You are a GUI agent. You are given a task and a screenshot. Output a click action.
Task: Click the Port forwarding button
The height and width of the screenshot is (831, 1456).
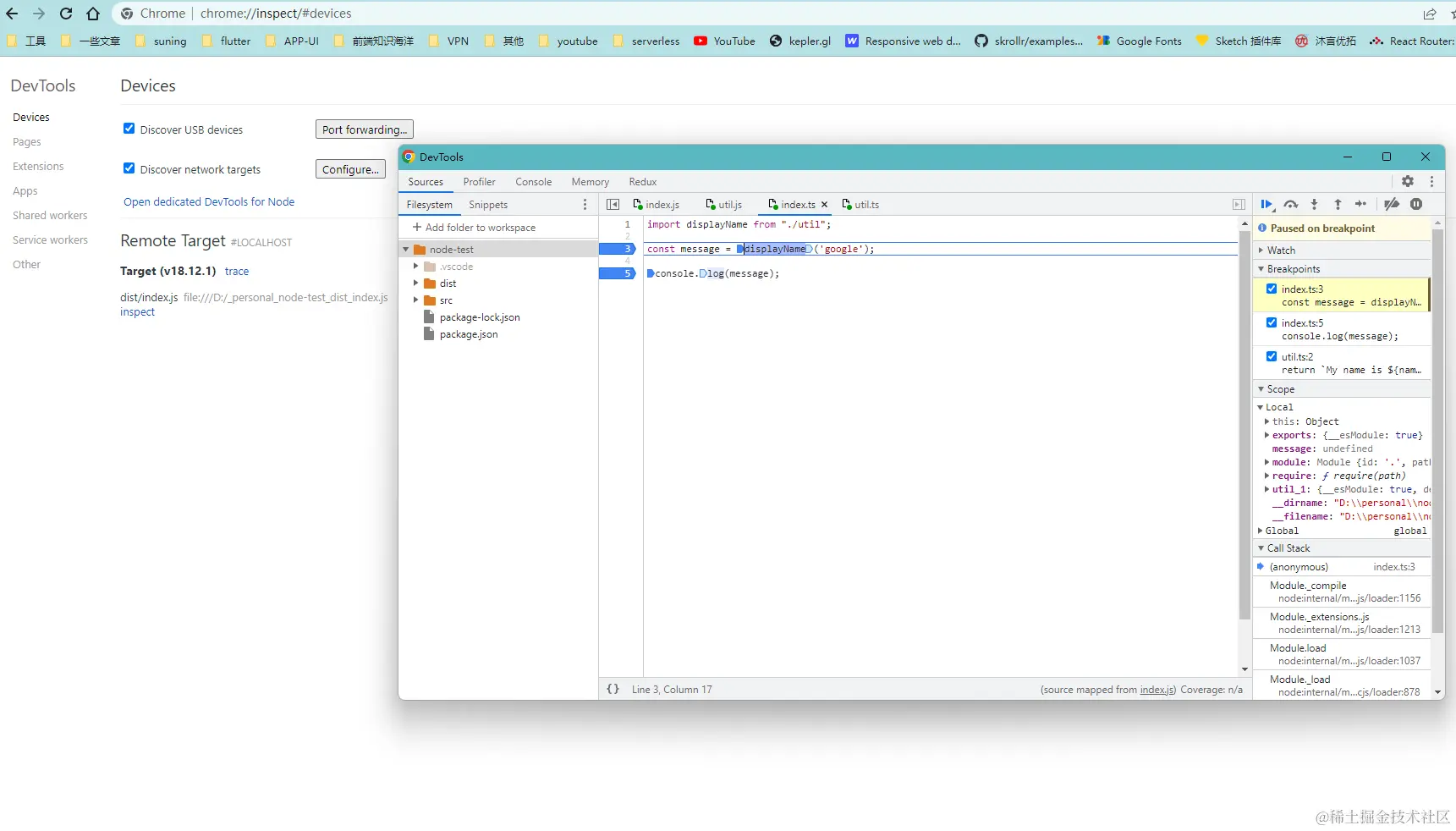click(x=365, y=129)
